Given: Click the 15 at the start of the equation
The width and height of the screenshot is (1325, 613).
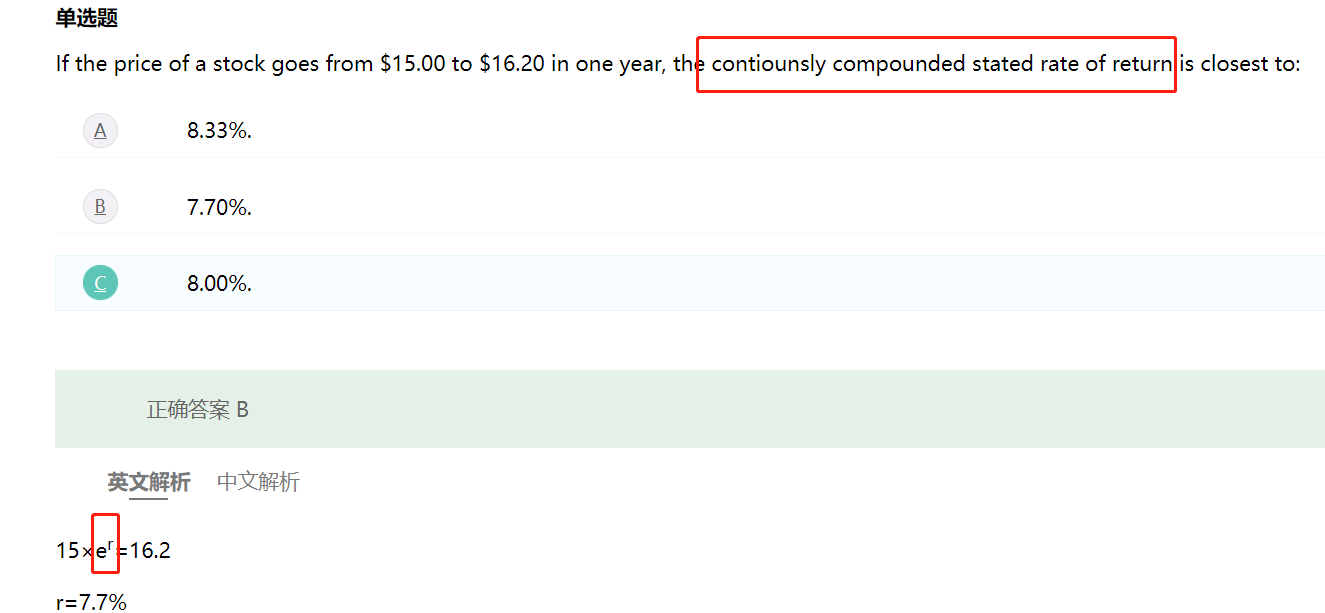Looking at the screenshot, I should [x=67, y=551].
